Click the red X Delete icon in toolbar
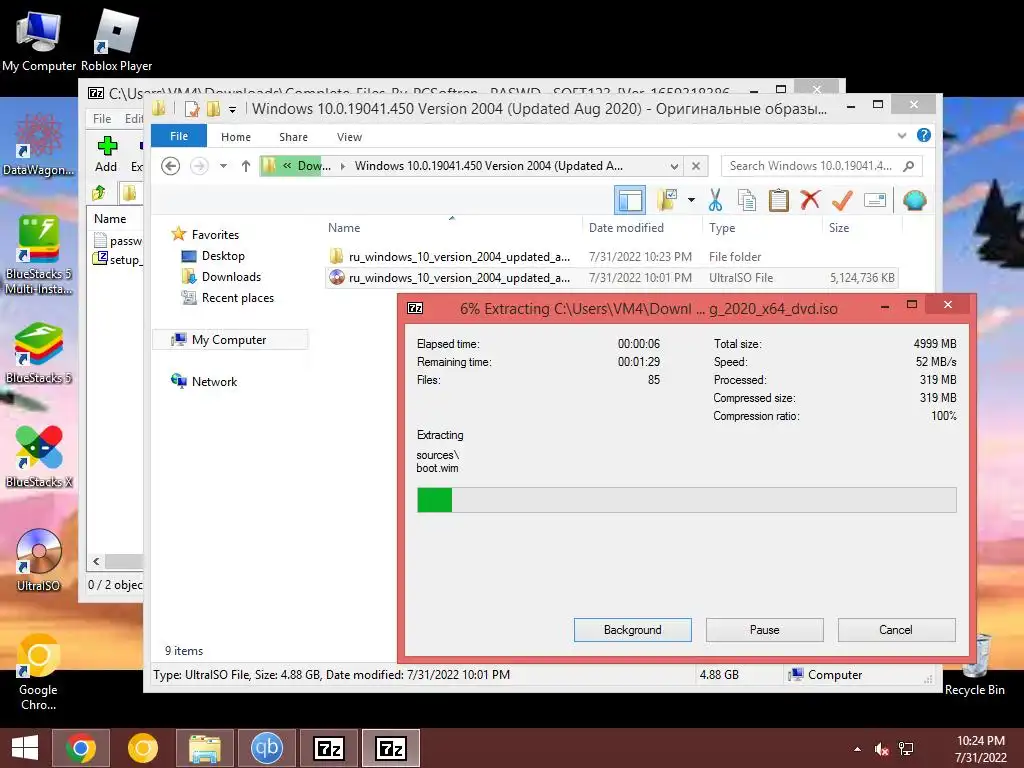1024x768 pixels. click(810, 200)
